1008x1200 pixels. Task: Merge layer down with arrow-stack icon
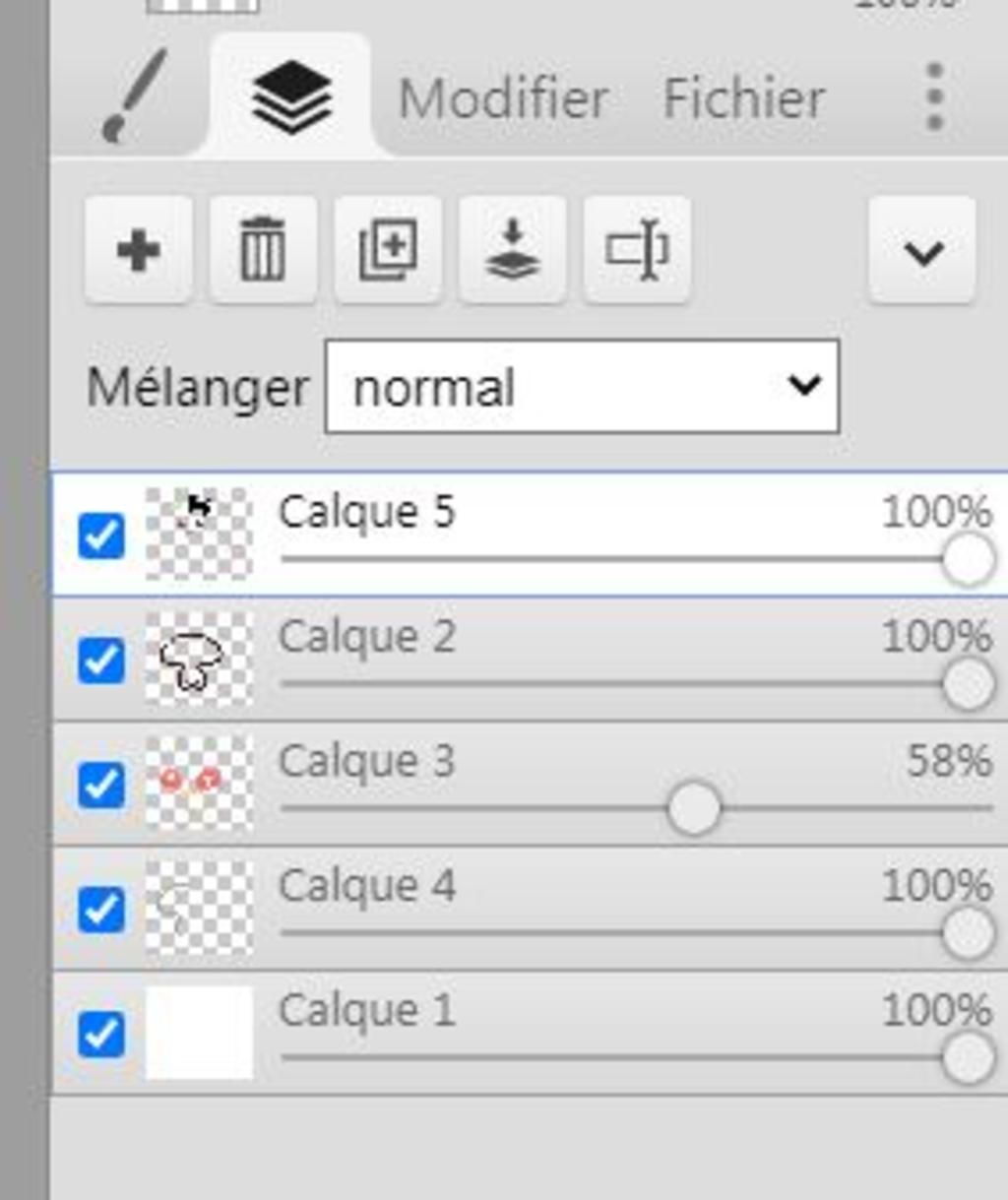point(513,250)
